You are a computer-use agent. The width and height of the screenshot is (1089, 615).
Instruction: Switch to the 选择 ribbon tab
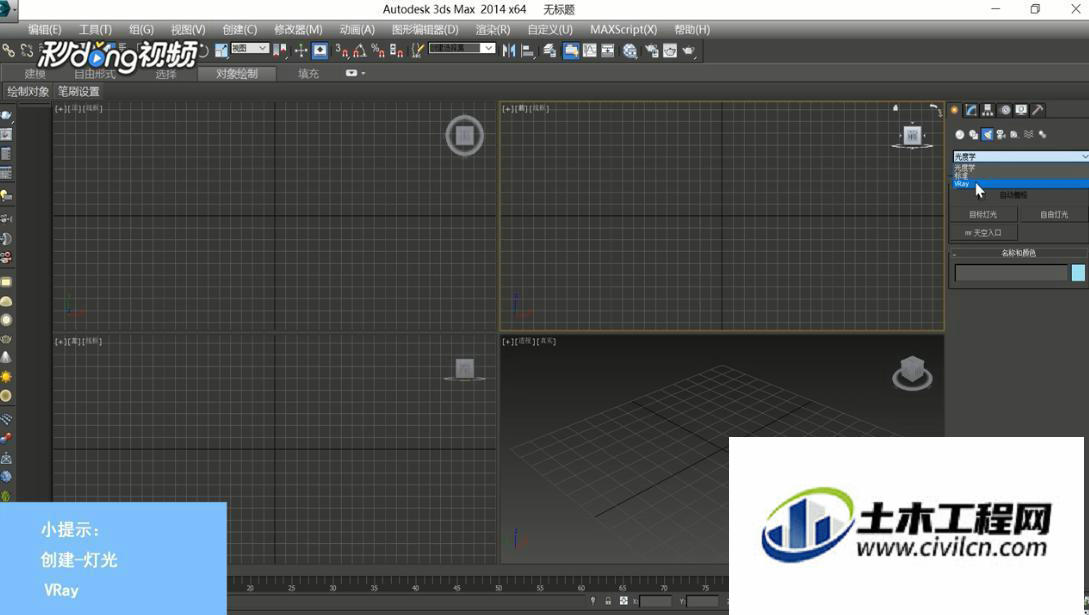pos(165,74)
